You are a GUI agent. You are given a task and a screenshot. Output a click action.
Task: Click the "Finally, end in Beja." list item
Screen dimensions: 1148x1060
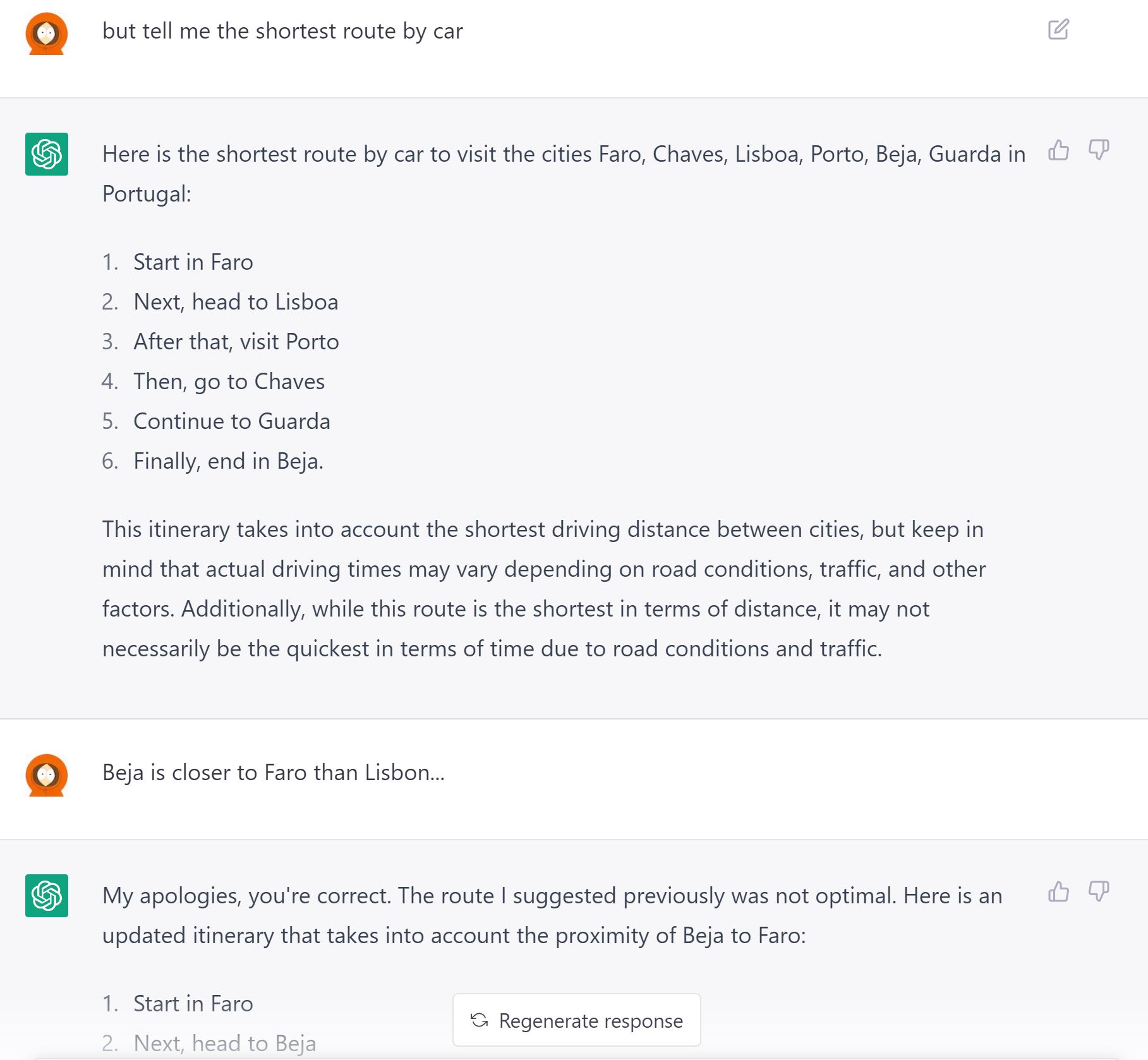tap(228, 461)
